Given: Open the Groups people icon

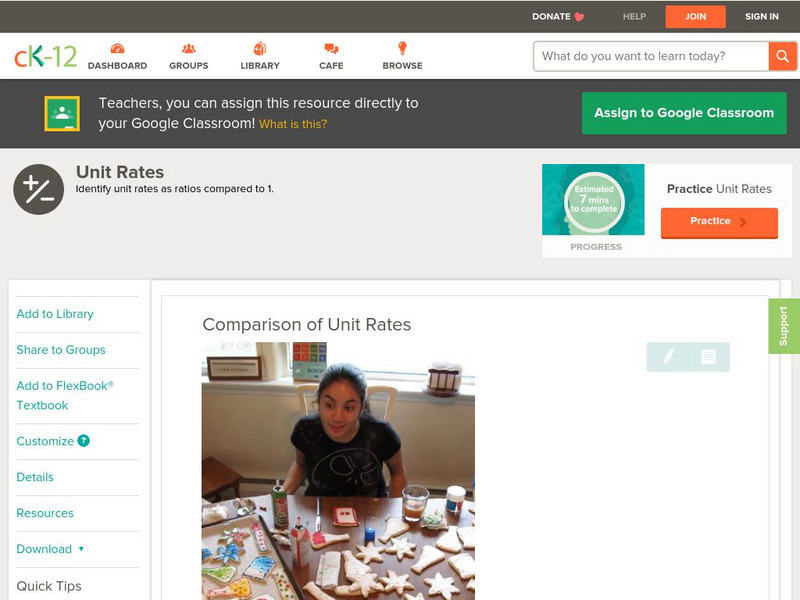Looking at the screenshot, I should (189, 48).
